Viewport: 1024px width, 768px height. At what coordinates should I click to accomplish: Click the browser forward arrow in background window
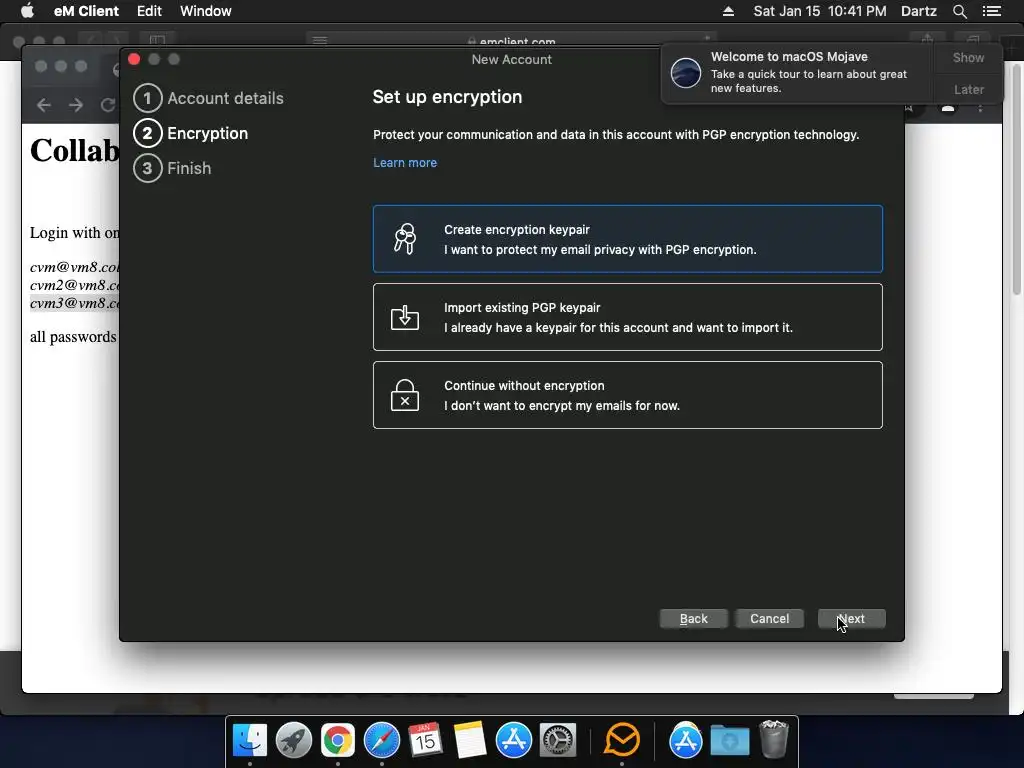coord(76,105)
